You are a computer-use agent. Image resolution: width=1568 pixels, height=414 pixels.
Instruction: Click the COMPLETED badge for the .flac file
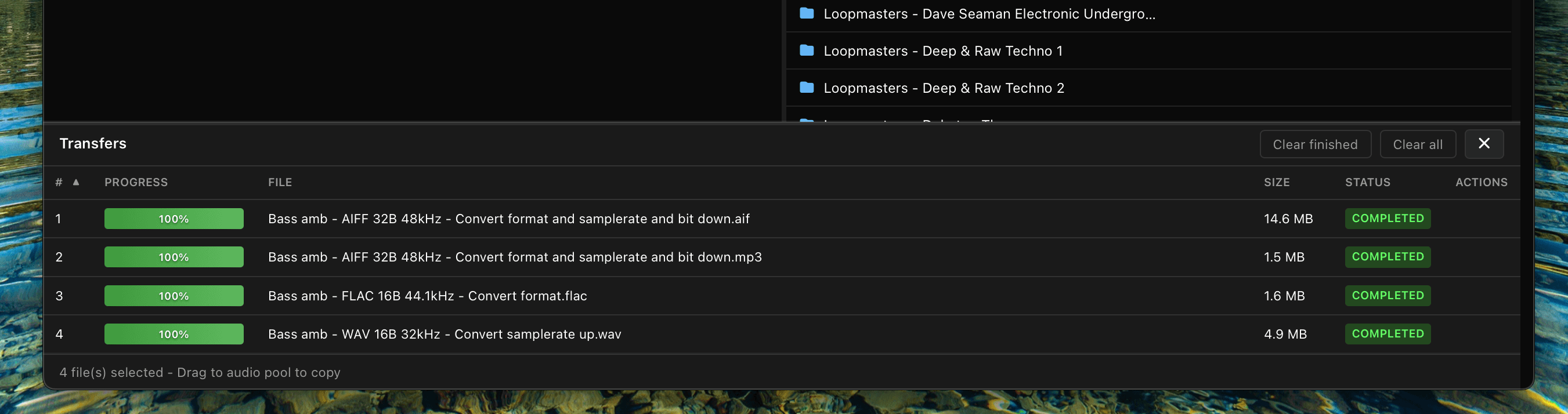pyautogui.click(x=1388, y=296)
